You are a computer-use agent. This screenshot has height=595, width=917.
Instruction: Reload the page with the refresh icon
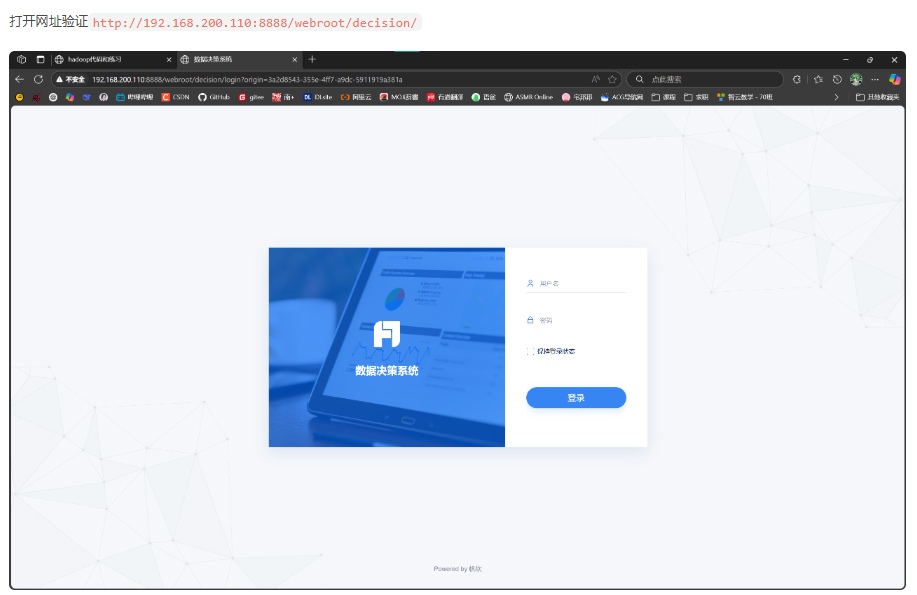38,79
